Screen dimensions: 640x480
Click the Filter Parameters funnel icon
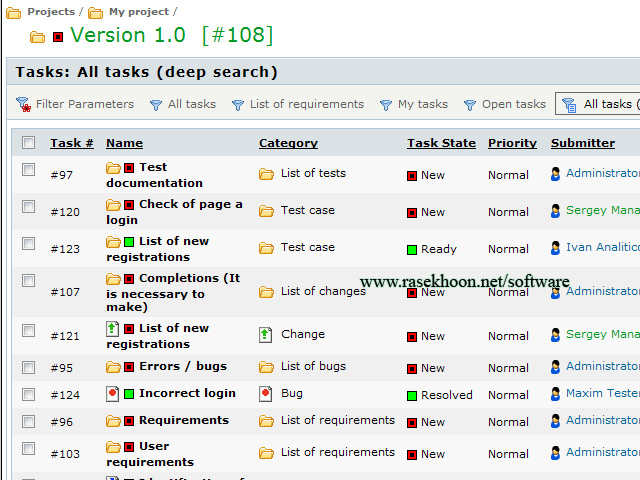(x=24, y=104)
